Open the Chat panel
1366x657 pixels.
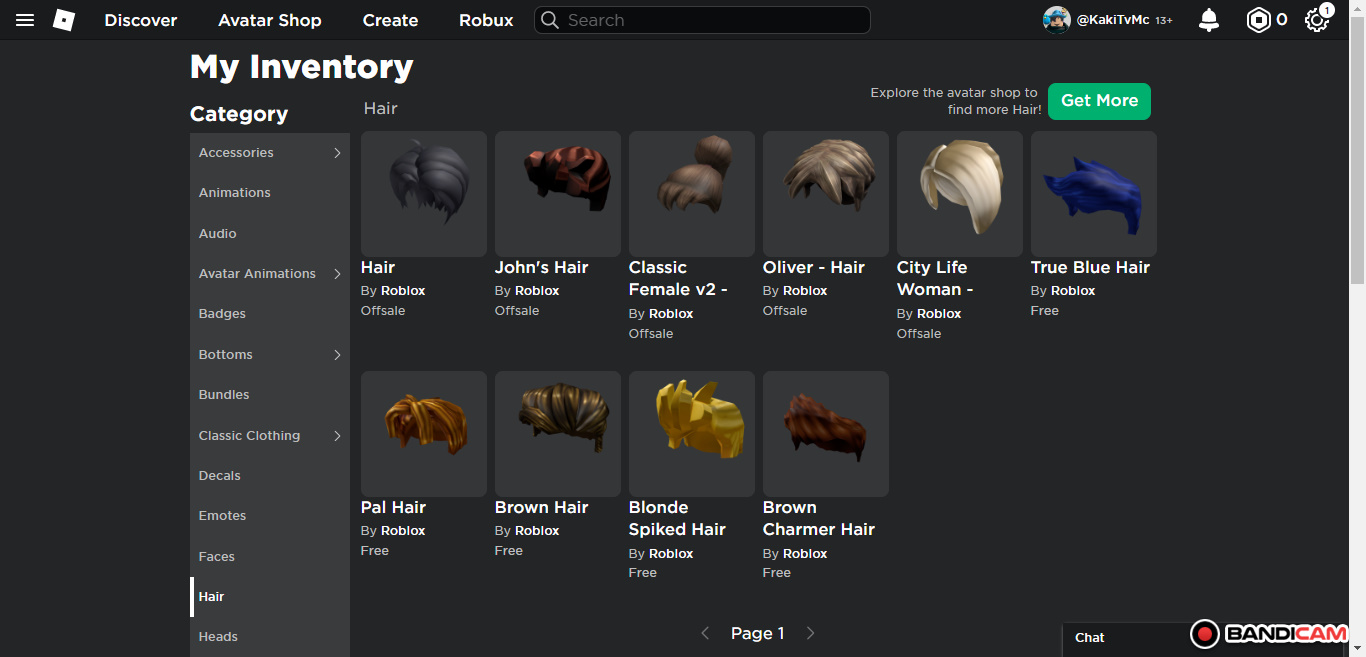click(x=1090, y=638)
